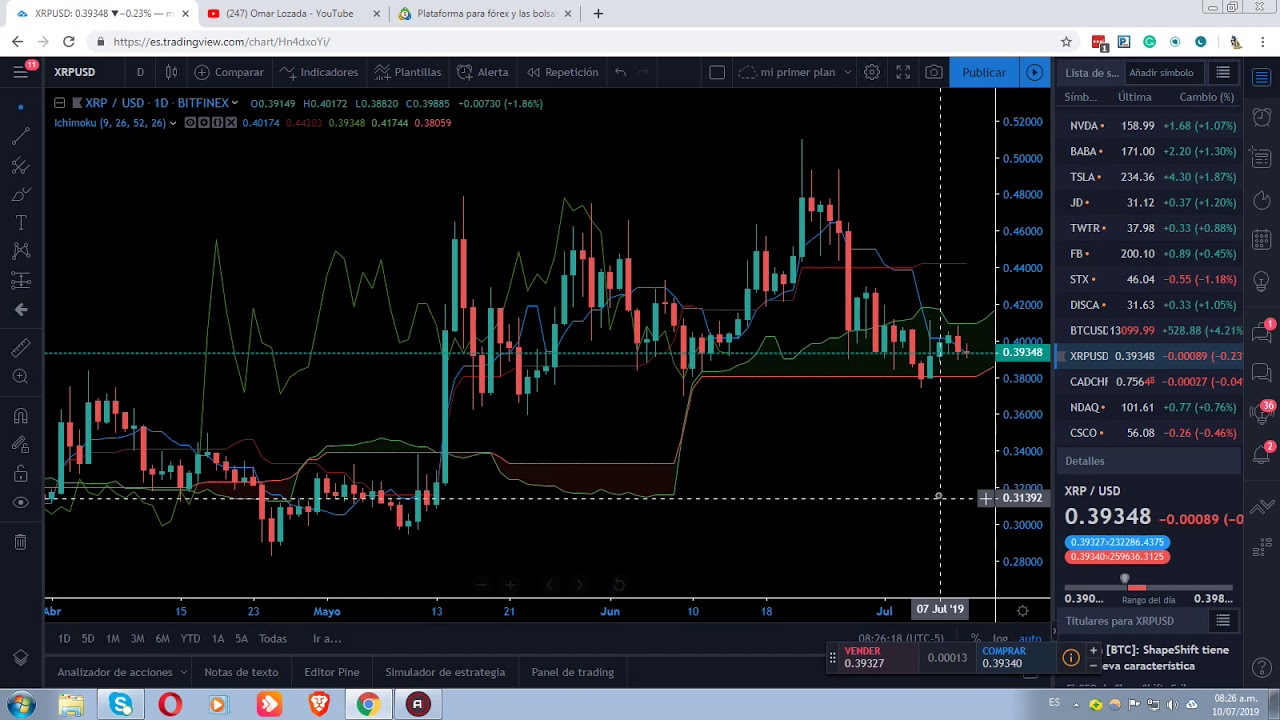Click the Añadir símbolo input field
This screenshot has width=1280, height=720.
click(x=1163, y=73)
